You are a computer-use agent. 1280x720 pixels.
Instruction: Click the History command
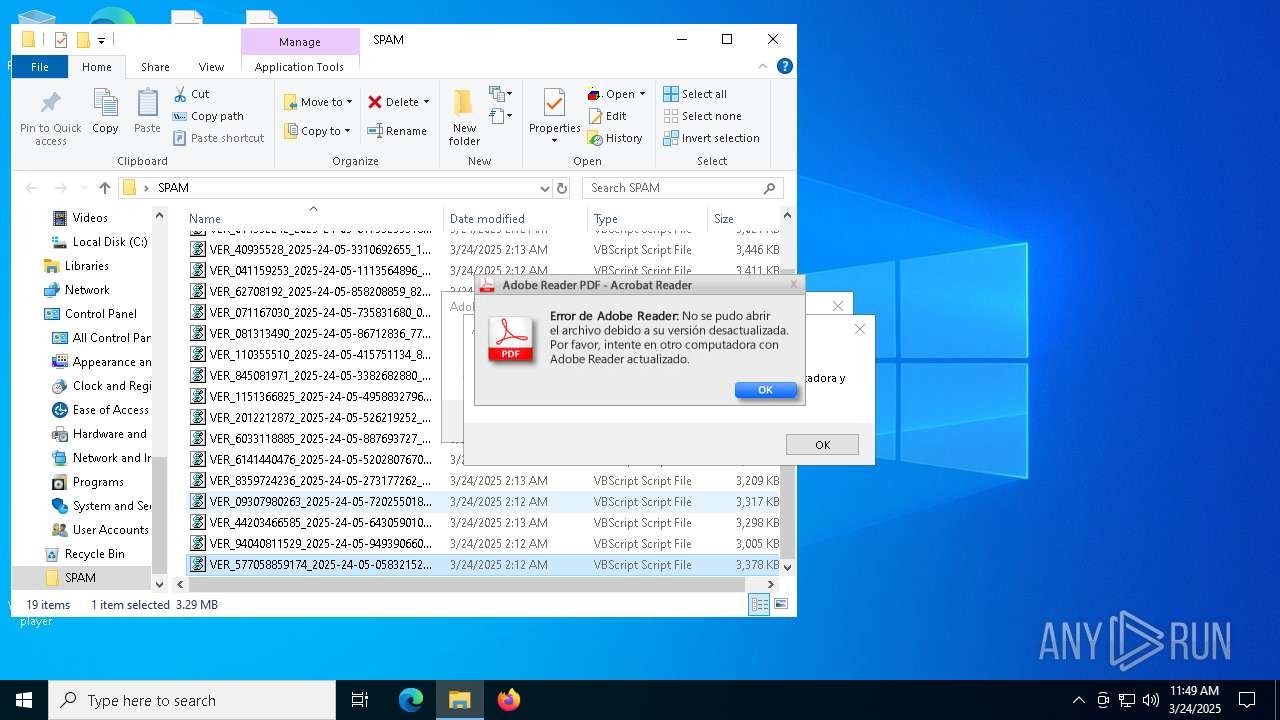(615, 138)
